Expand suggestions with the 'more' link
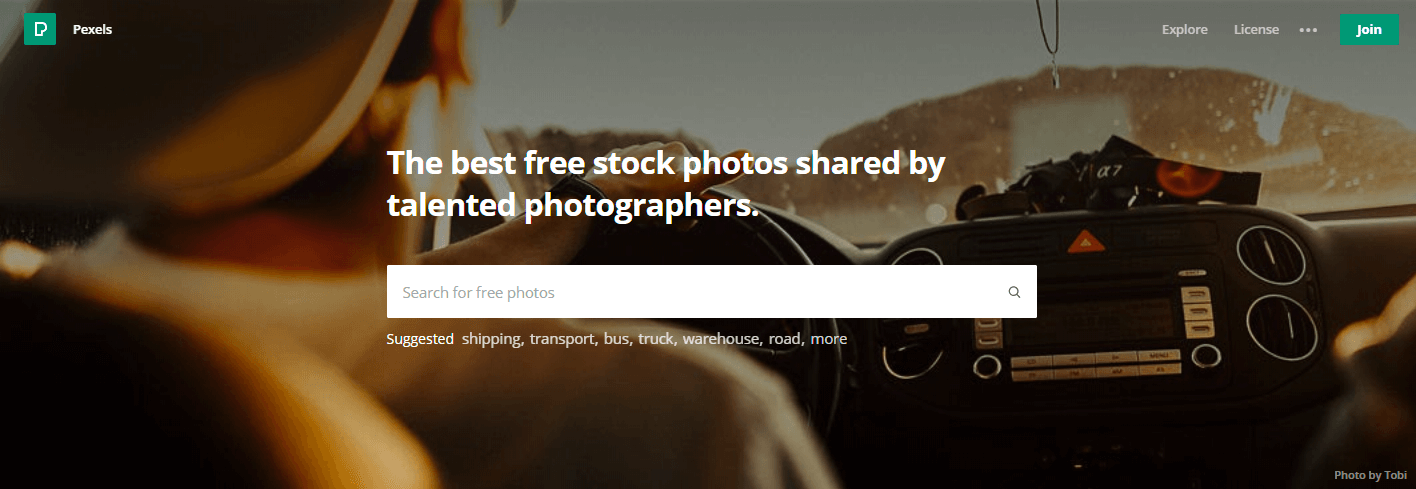Image resolution: width=1416 pixels, height=489 pixels. tap(829, 339)
